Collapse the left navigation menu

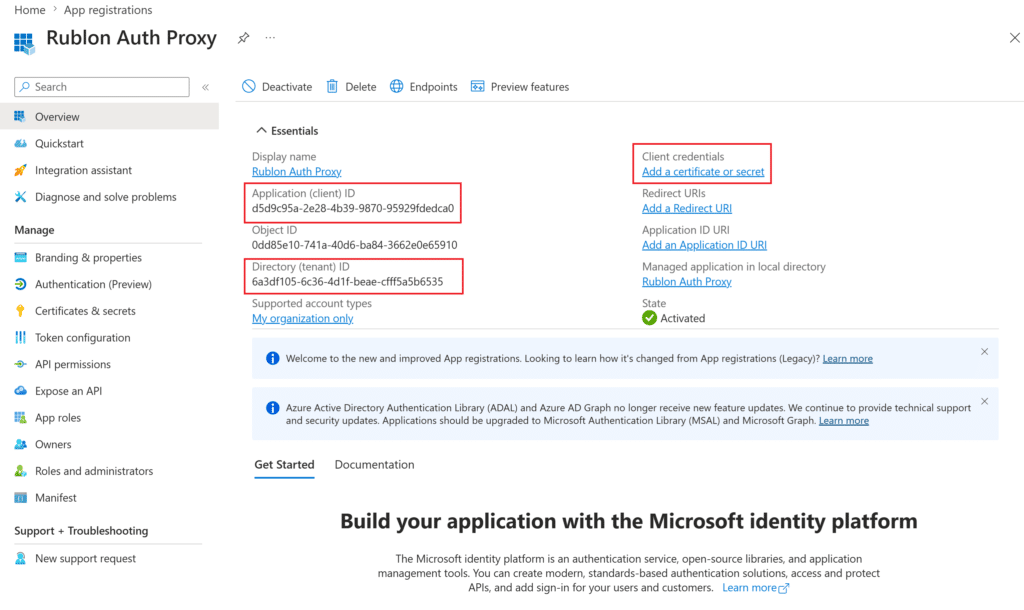coord(205,87)
